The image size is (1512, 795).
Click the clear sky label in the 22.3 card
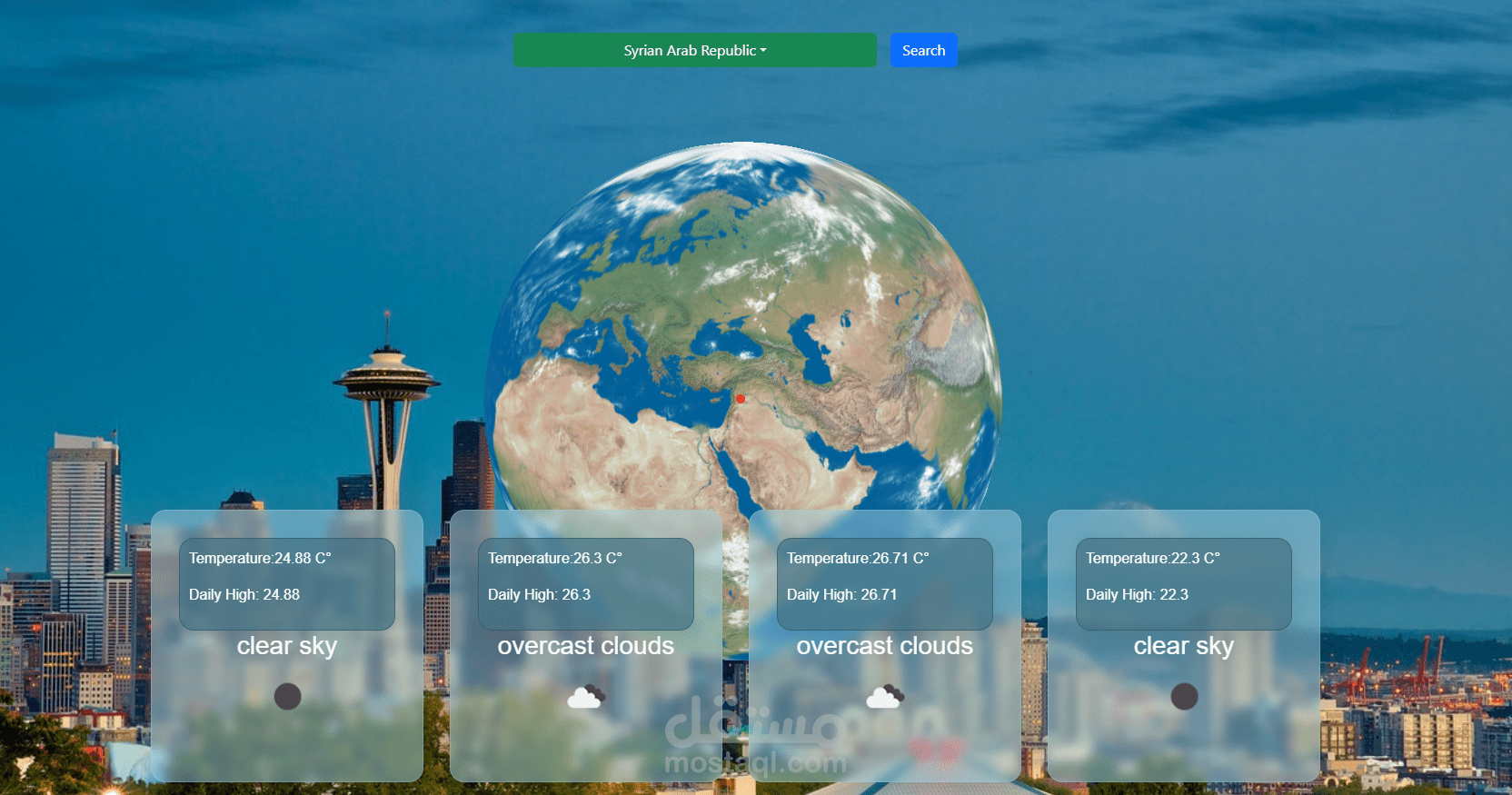click(x=1184, y=646)
